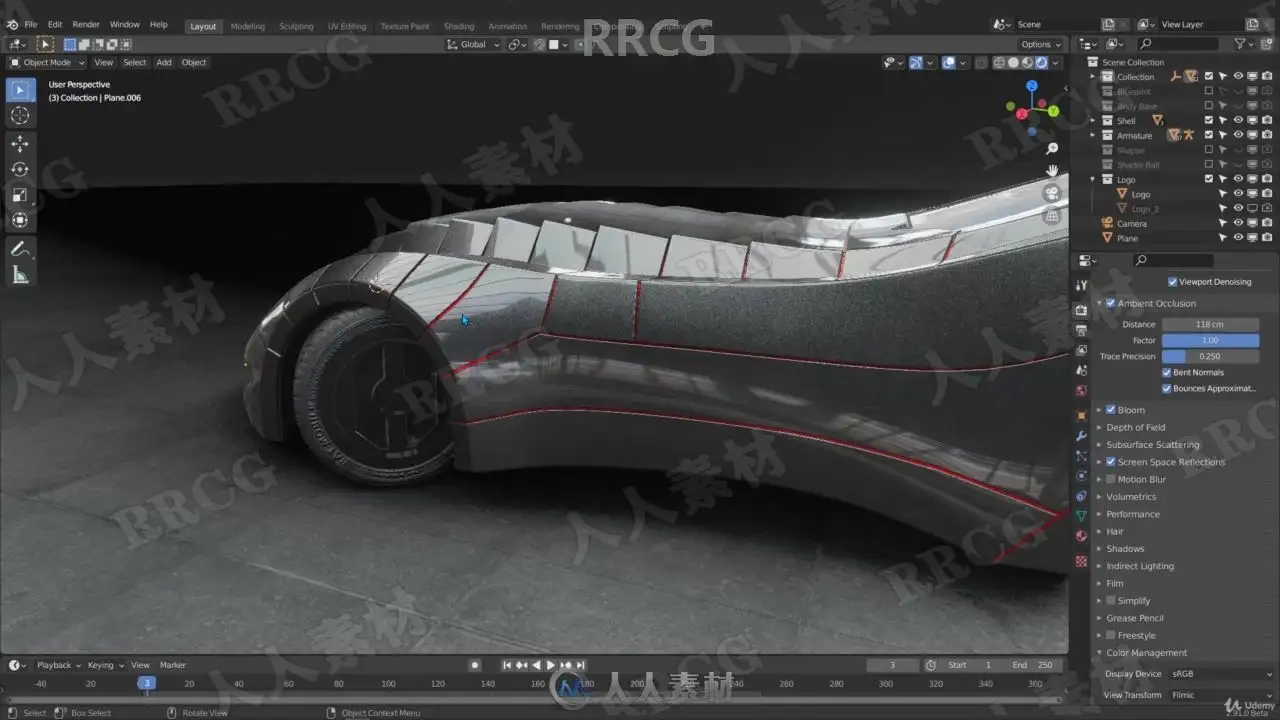1280x720 pixels.
Task: Click the zoom magnifier viewport gizmo
Action: coord(1052,148)
